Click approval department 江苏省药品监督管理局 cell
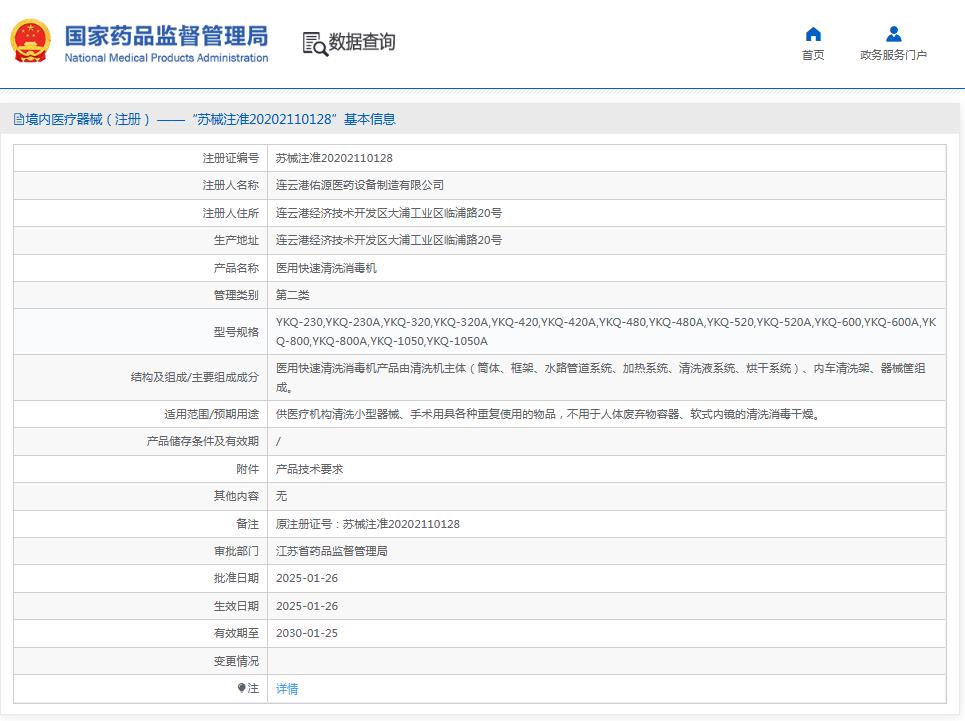Viewport: 965px width, 721px height. [331, 550]
